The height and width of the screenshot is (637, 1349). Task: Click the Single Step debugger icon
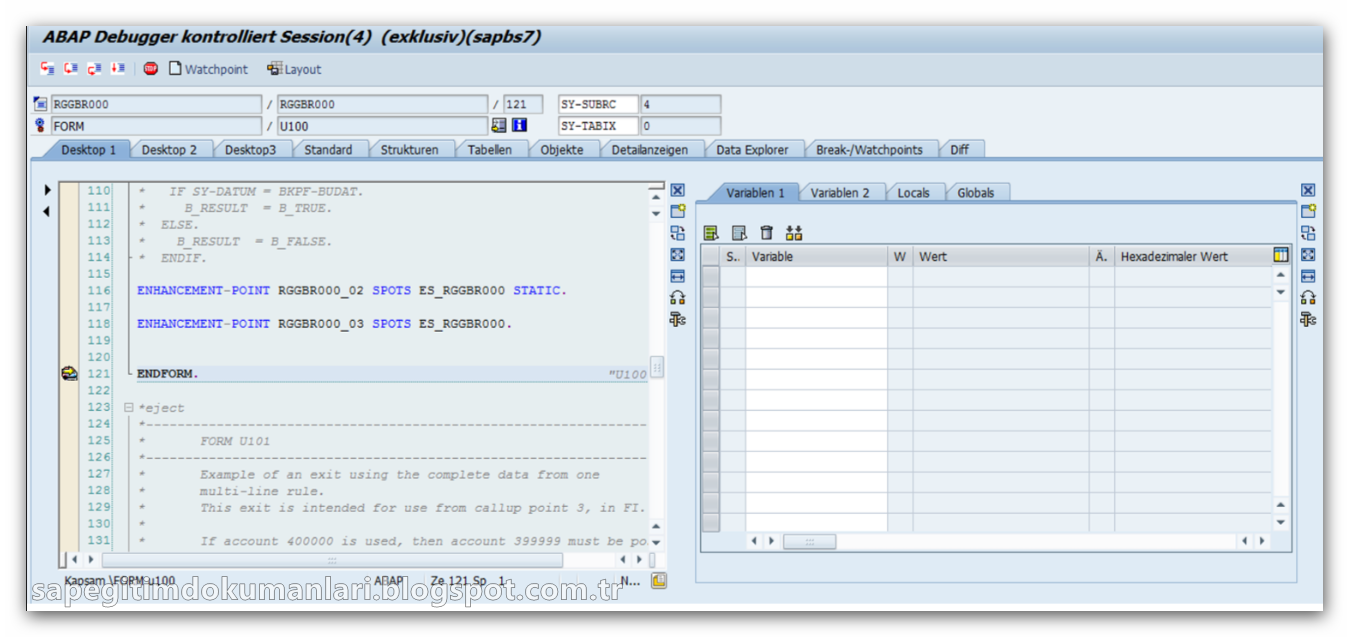coord(47,69)
